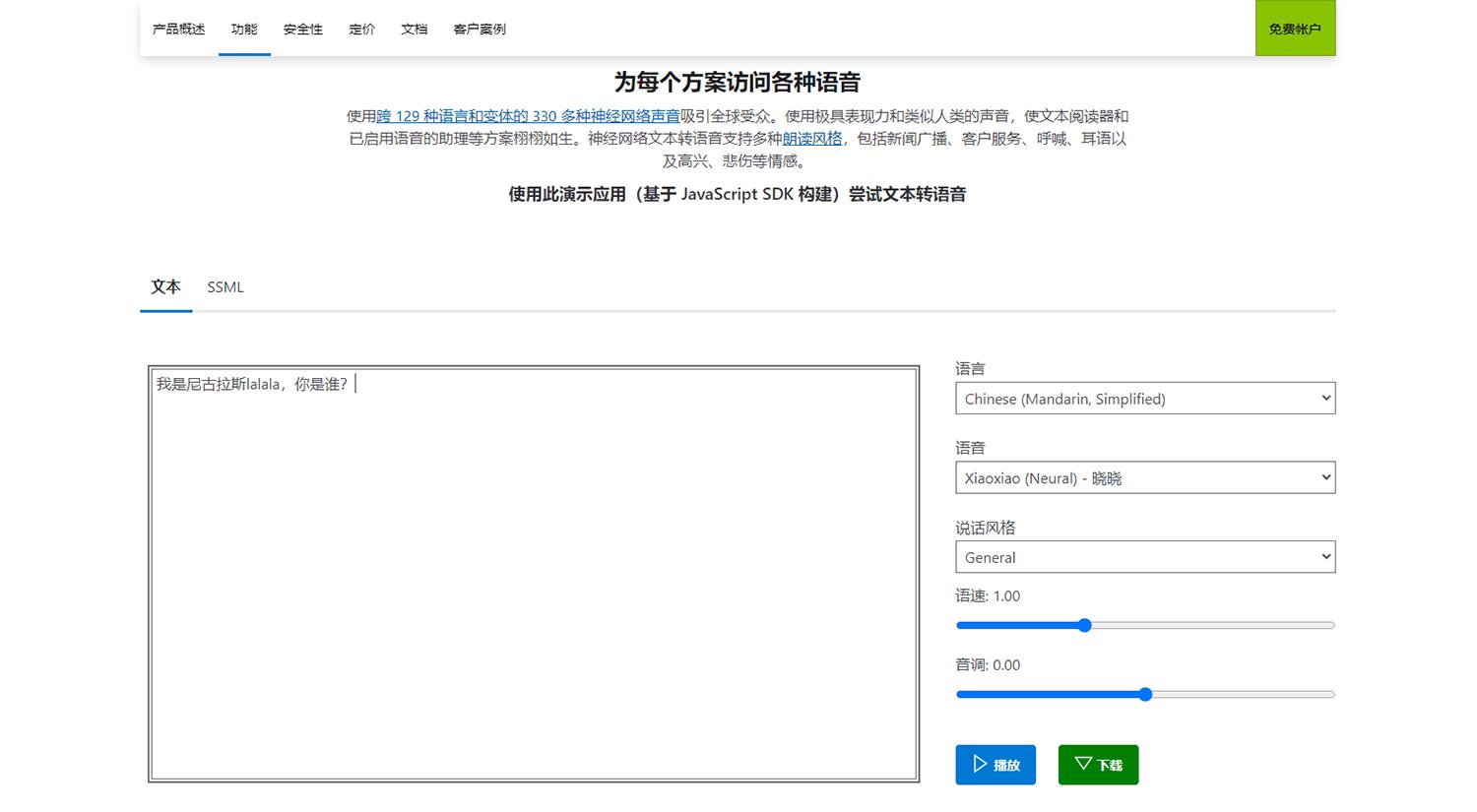Open the 语言 language dropdown
The width and height of the screenshot is (1477, 812).
tap(1145, 398)
